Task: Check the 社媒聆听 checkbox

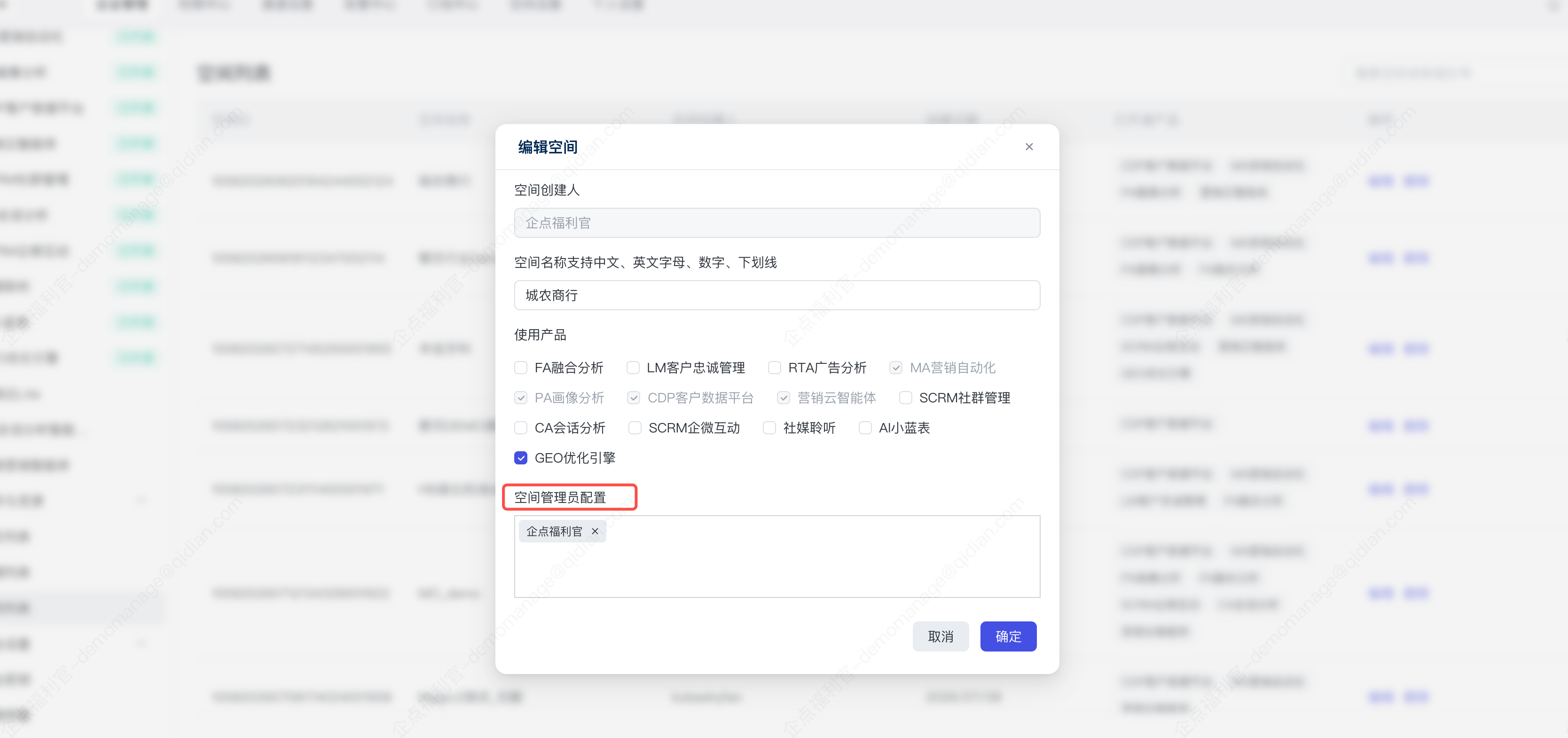Action: pyautogui.click(x=769, y=427)
